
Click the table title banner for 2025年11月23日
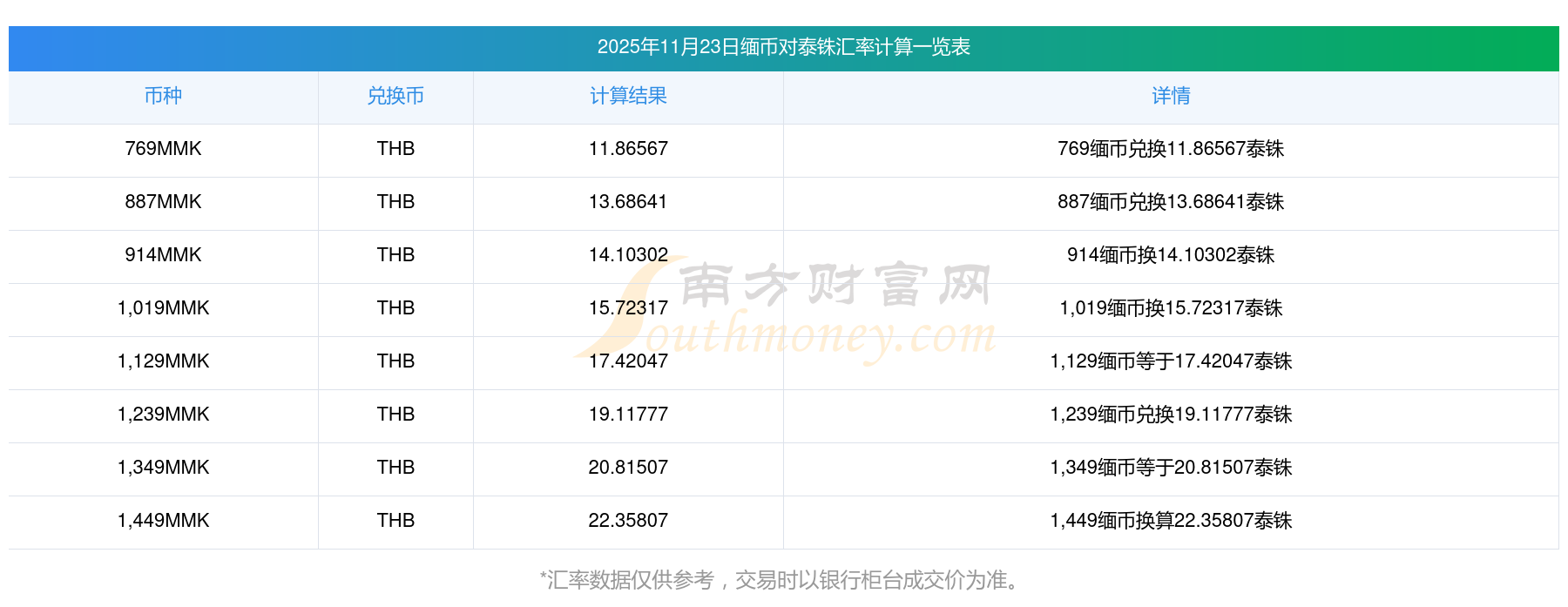coord(783,47)
